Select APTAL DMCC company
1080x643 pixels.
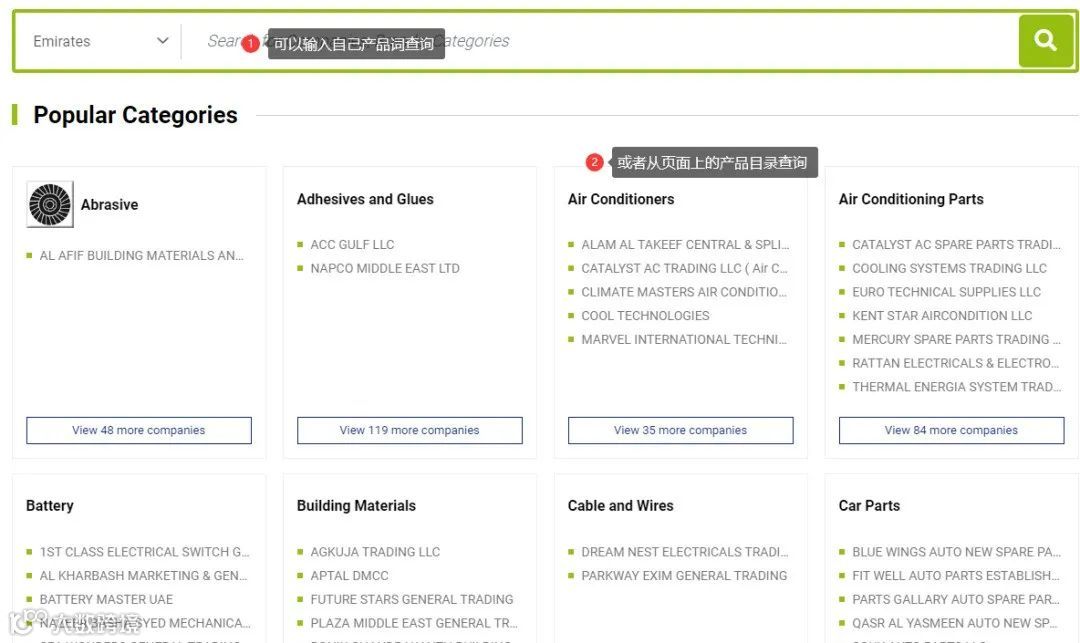click(349, 576)
